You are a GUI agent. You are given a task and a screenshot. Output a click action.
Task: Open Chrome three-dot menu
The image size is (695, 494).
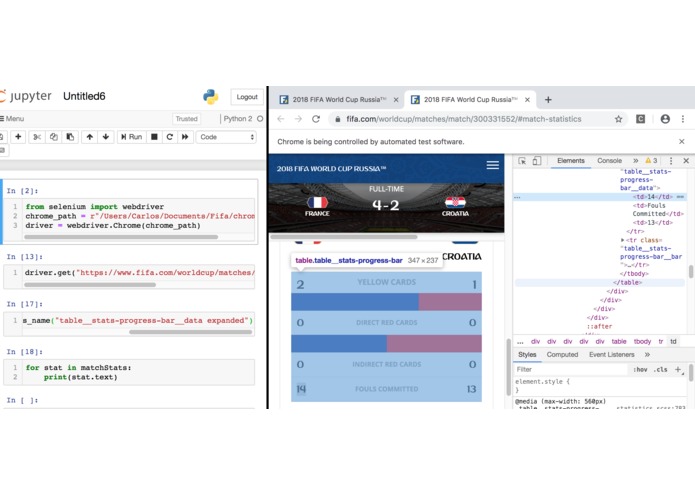click(x=683, y=119)
